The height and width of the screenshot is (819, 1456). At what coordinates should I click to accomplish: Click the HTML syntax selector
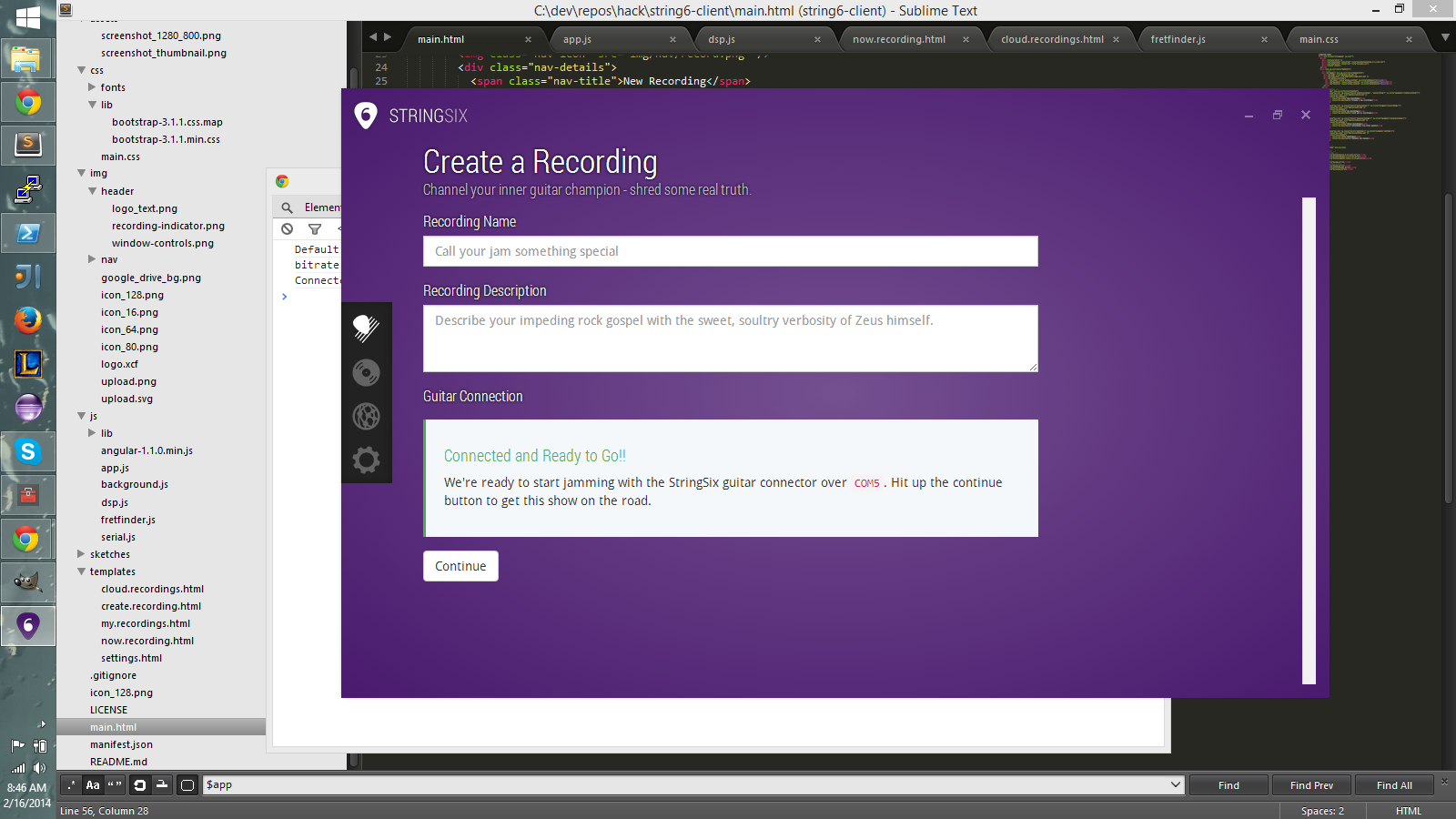tap(1408, 811)
